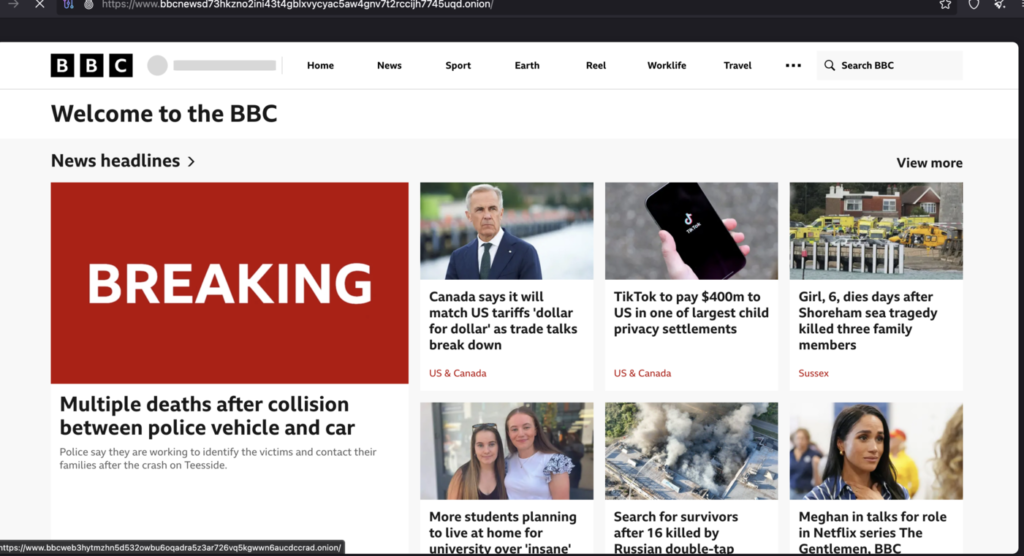Read 'Search for survivors after 16 killed' story
Viewport: 1024px width, 556px height.
676,532
